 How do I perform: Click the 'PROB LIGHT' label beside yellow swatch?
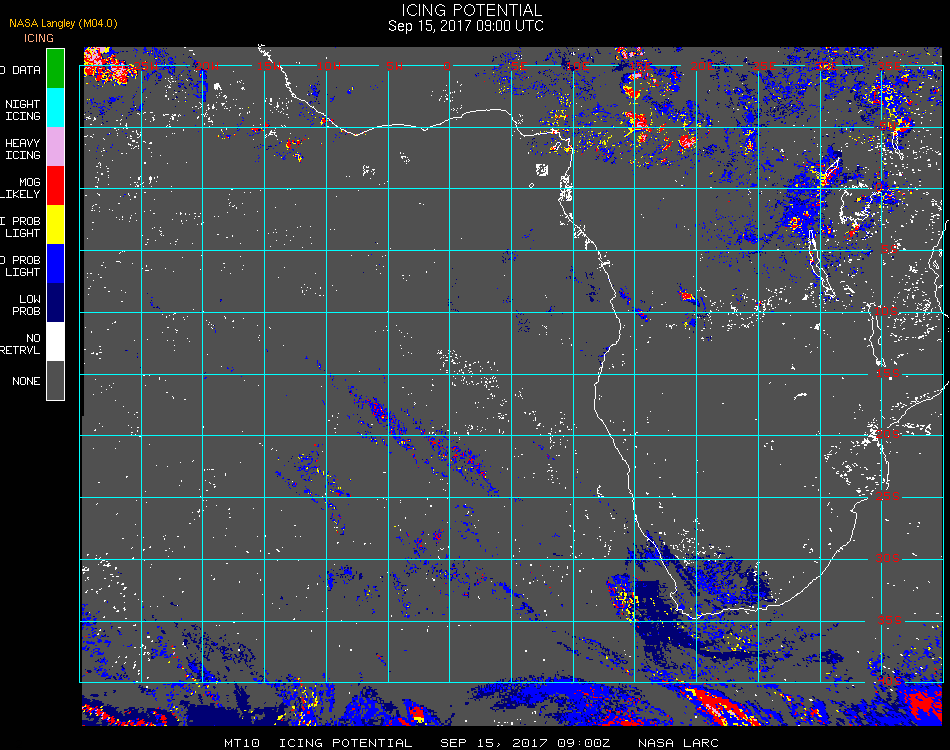pos(22,227)
